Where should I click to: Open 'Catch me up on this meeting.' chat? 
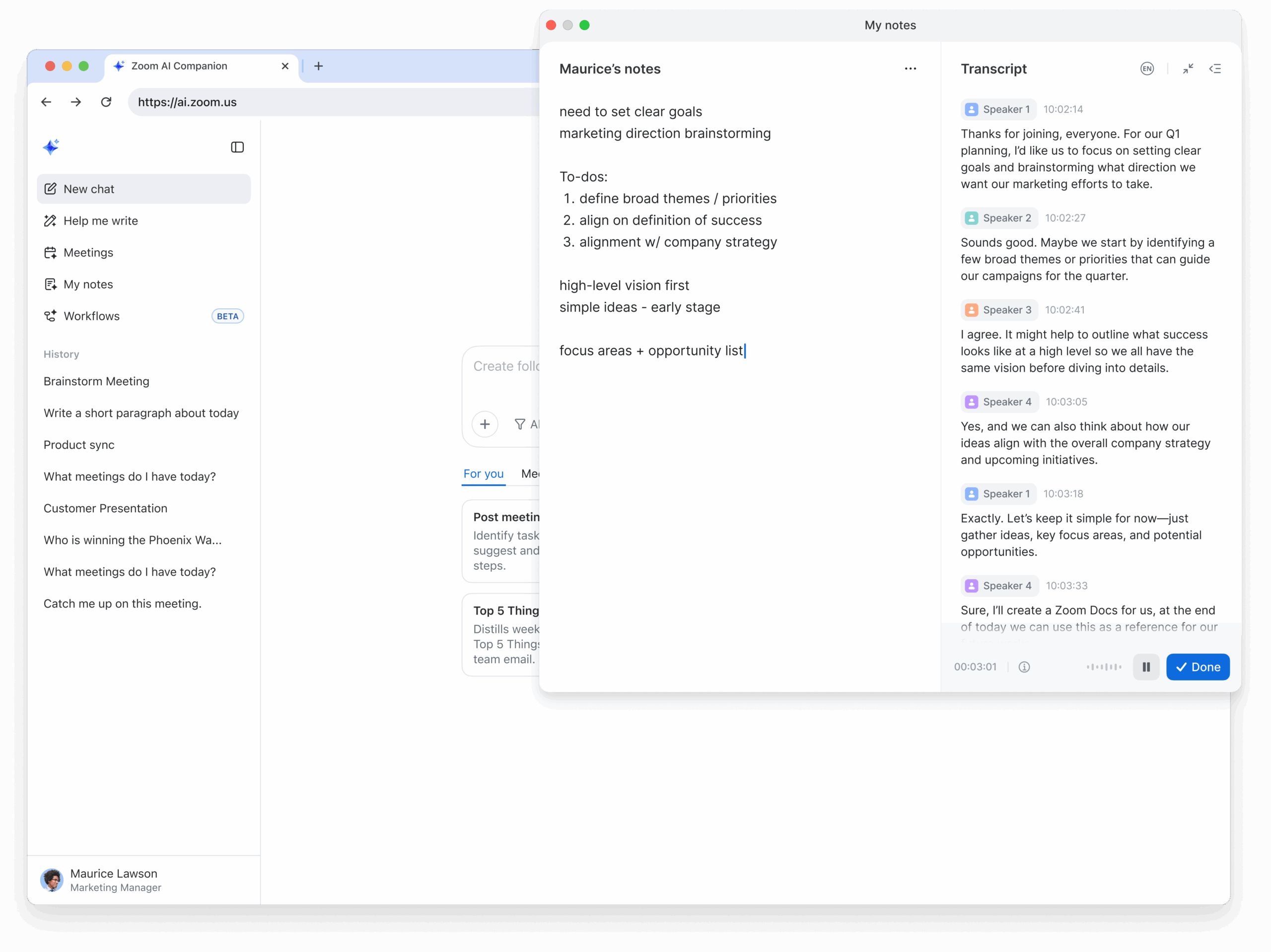coord(123,603)
